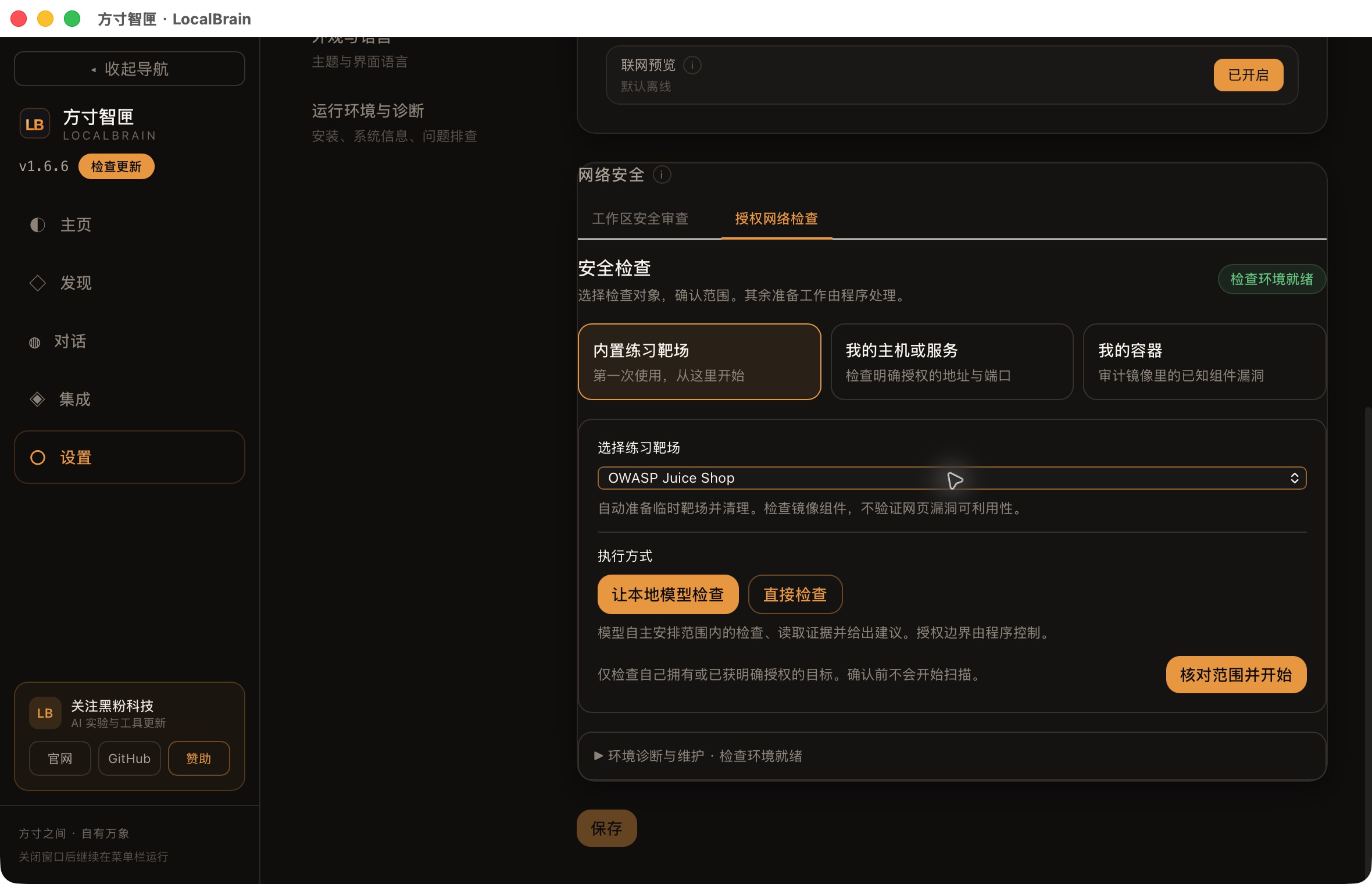Click the v1.6.6 version text

(x=44, y=166)
